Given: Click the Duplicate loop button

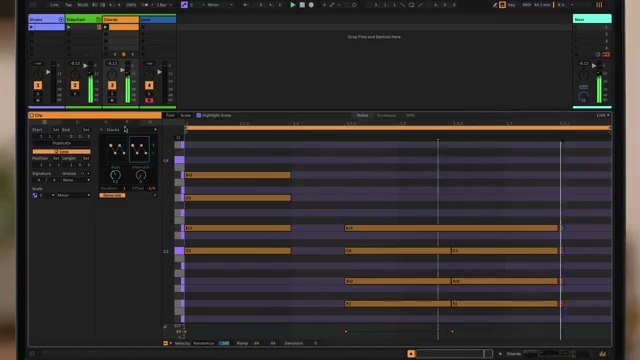Looking at the screenshot, I should [62, 143].
